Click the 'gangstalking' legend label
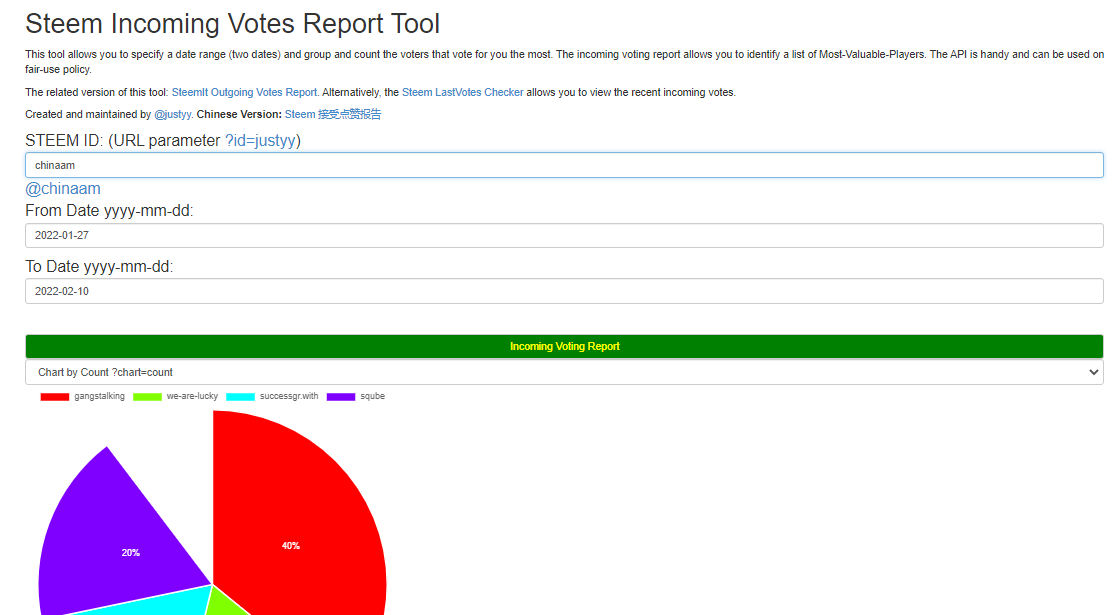 [99, 396]
